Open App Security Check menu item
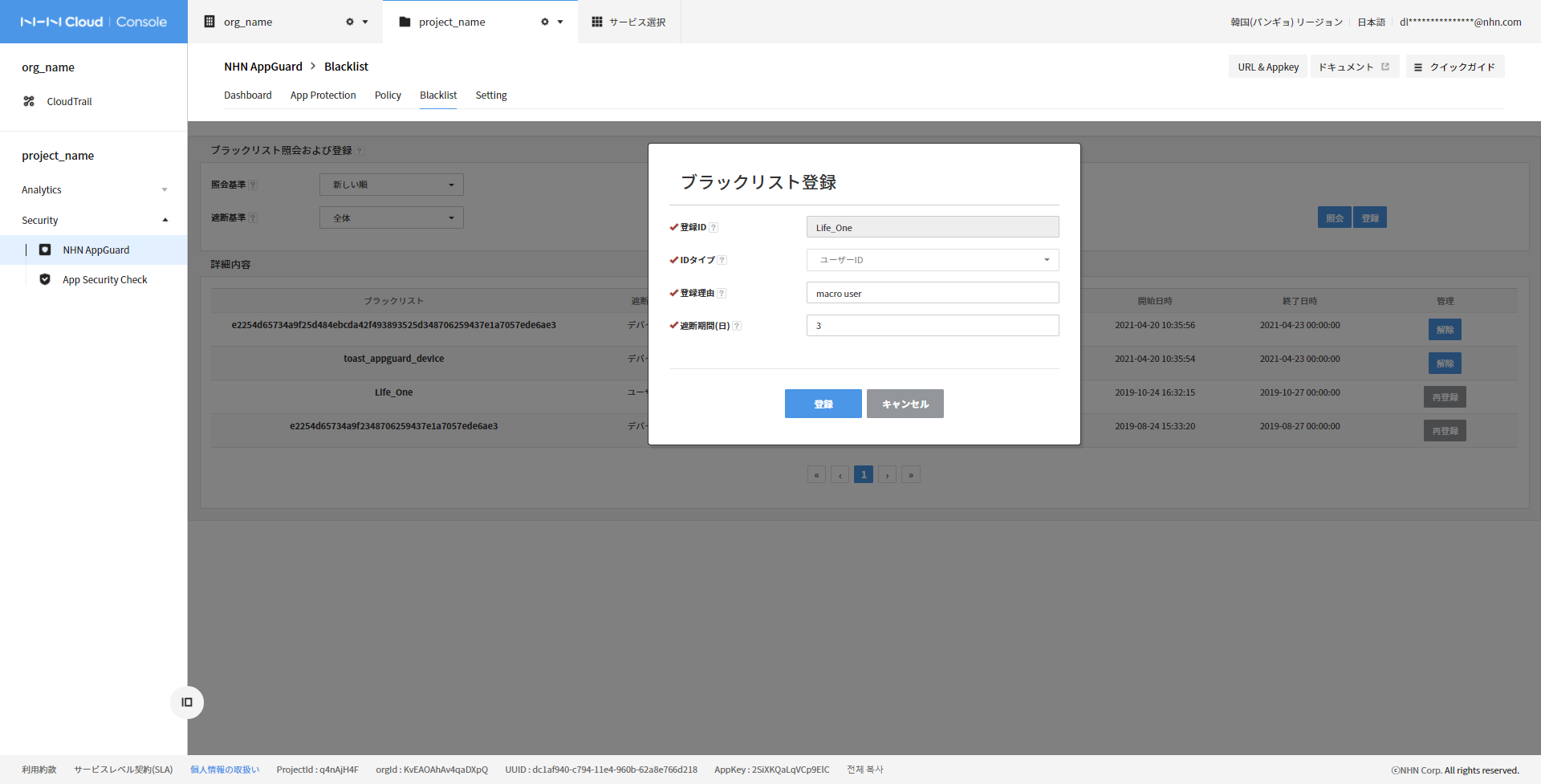 [x=105, y=279]
